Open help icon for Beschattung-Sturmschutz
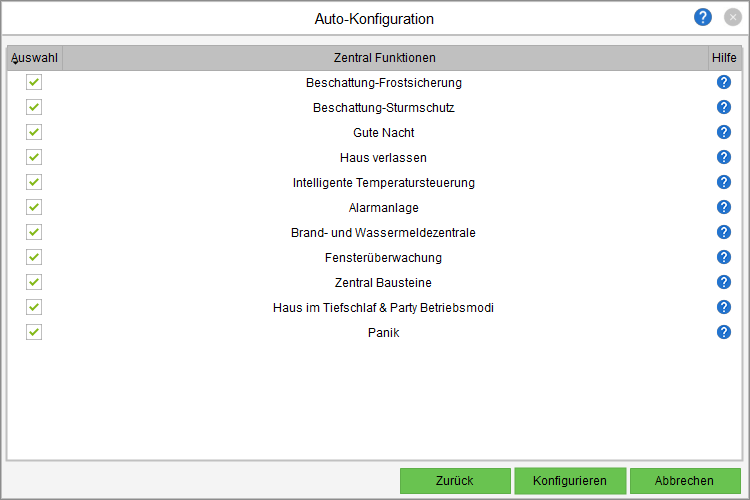Screen dimensions: 750x500 [724, 107]
